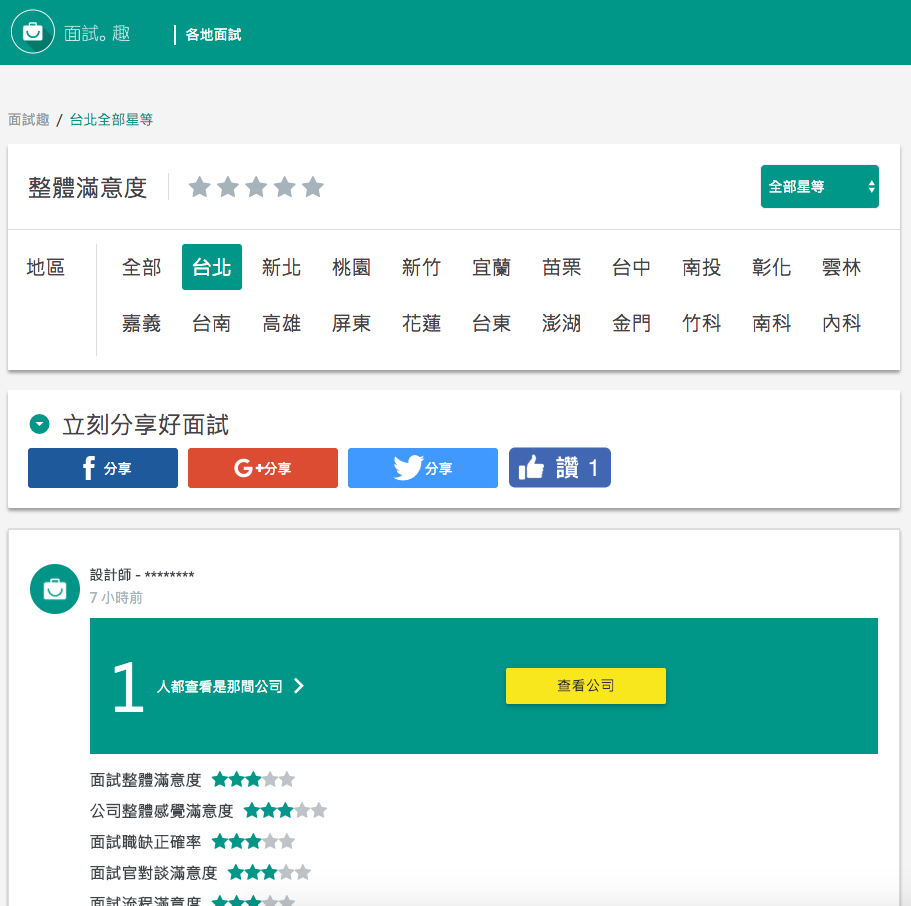Go to 面試趣 breadcrumb link
This screenshot has height=906, width=911.
coord(28,120)
